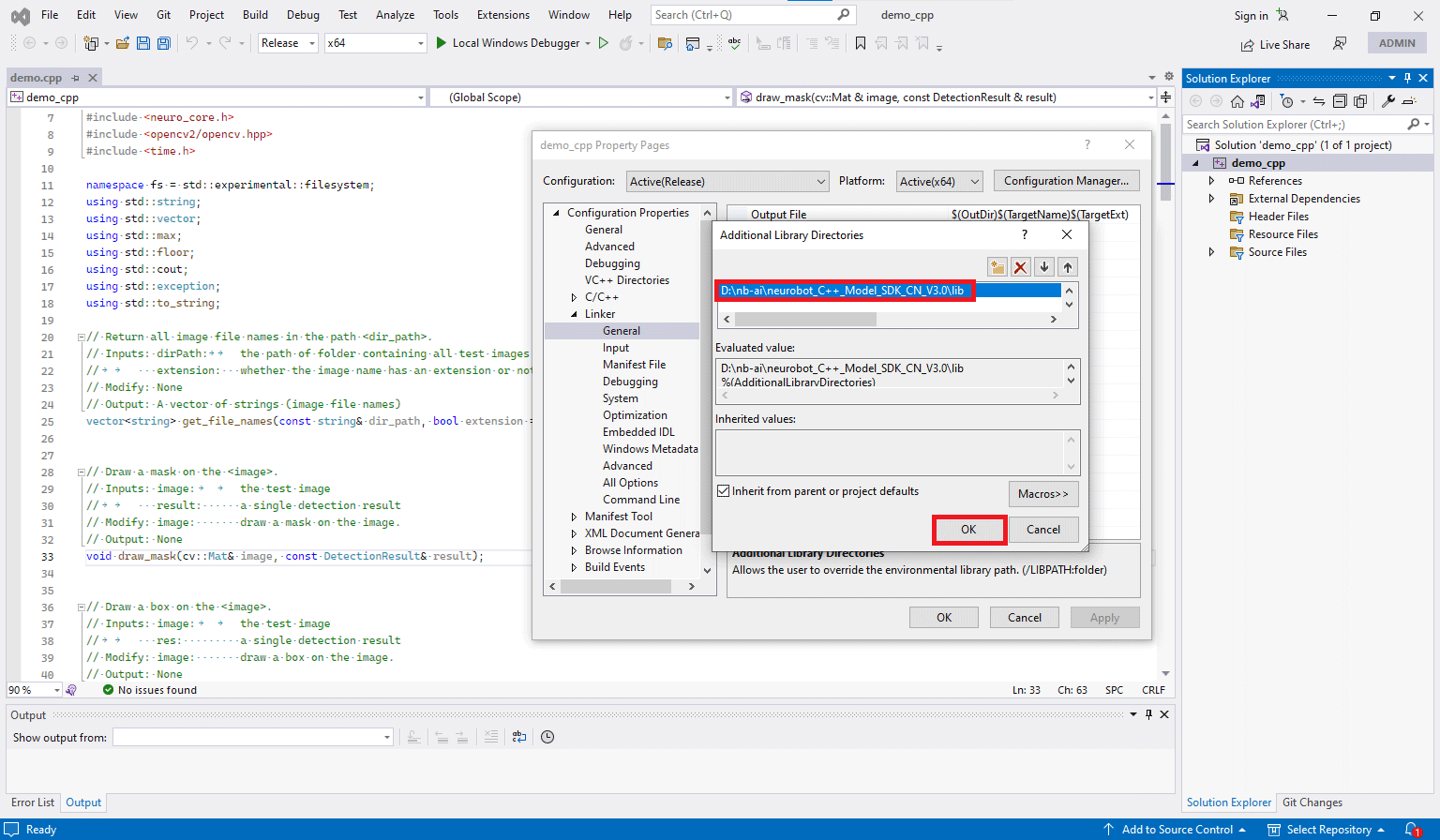The height and width of the screenshot is (840, 1440).
Task: Select the Input item under Linker
Action: coord(616,348)
